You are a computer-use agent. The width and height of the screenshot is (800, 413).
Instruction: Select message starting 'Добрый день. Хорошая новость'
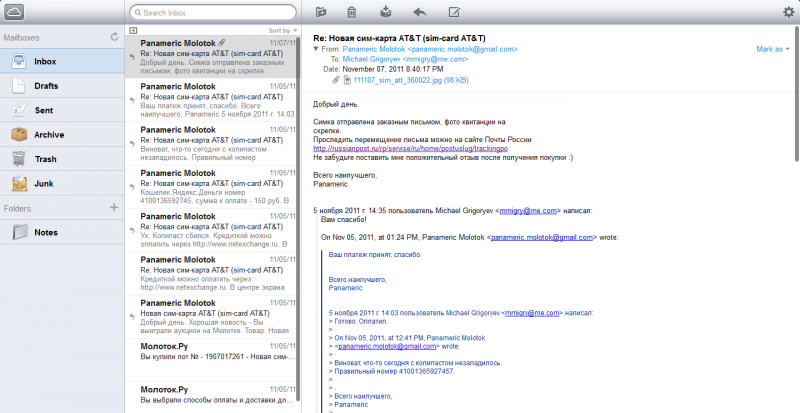tap(211, 317)
